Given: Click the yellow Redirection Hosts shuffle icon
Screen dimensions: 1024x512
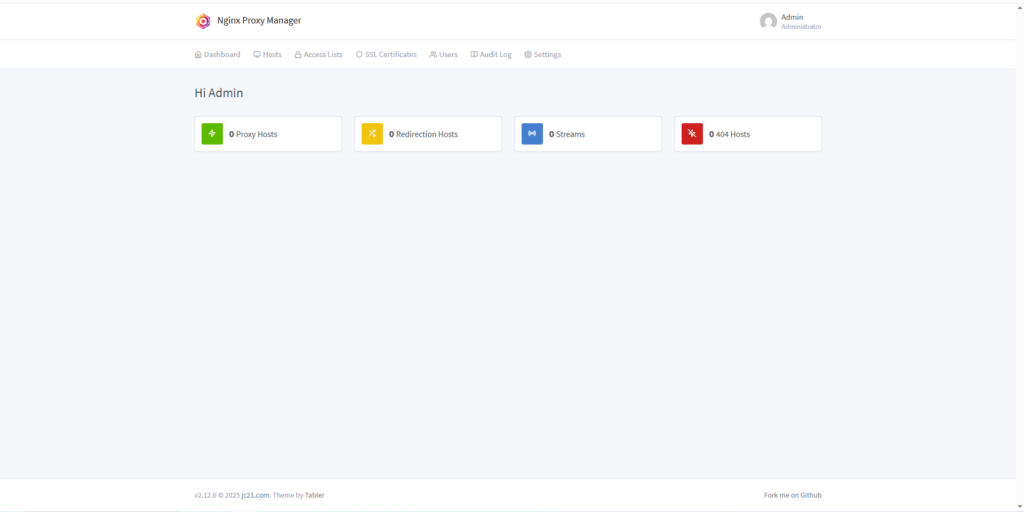Looking at the screenshot, I should pyautogui.click(x=372, y=134).
